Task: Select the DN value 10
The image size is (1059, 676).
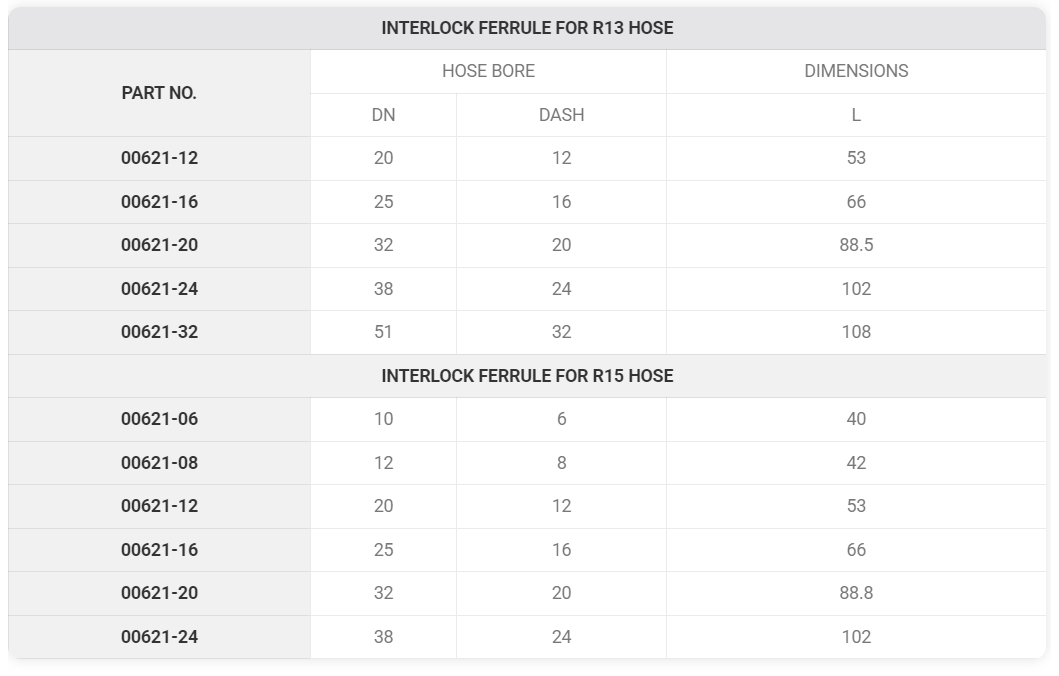Action: pyautogui.click(x=383, y=419)
